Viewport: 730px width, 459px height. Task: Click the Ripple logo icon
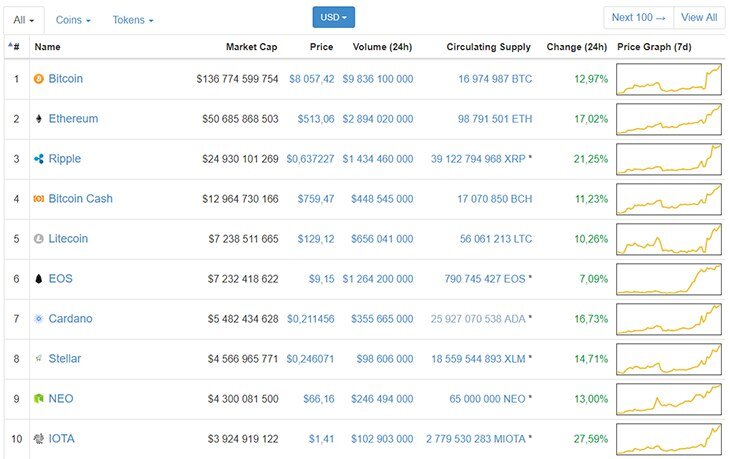[39, 159]
